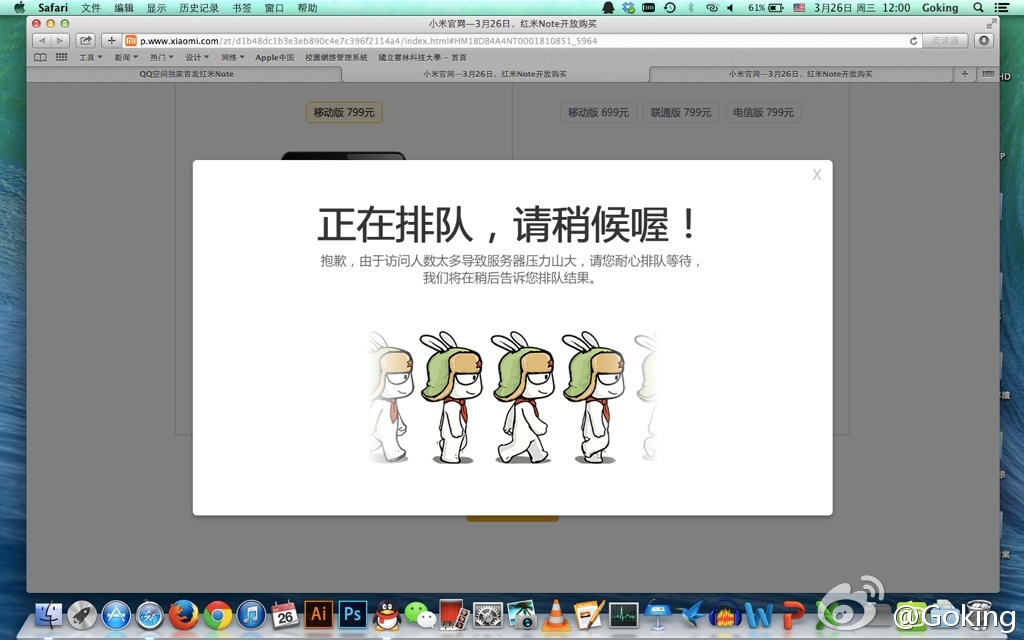Open Time Machine menu bar icon
The height and width of the screenshot is (640, 1024).
[669, 8]
